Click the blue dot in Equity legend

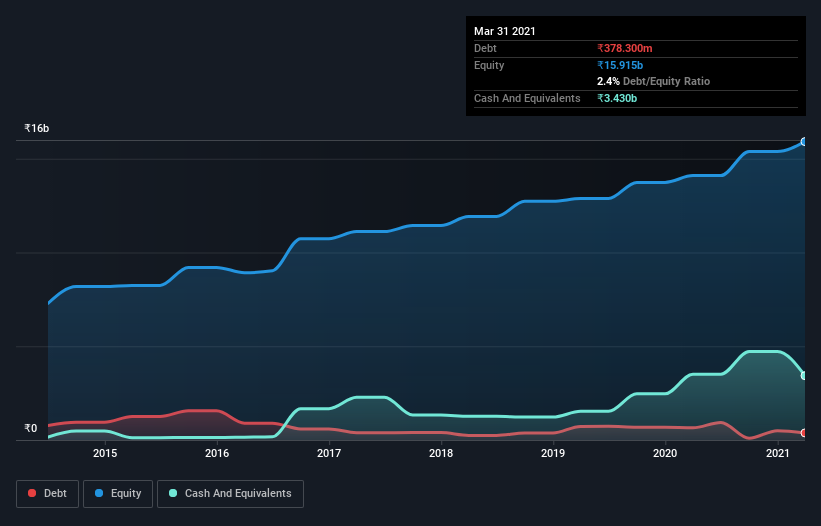click(x=99, y=493)
